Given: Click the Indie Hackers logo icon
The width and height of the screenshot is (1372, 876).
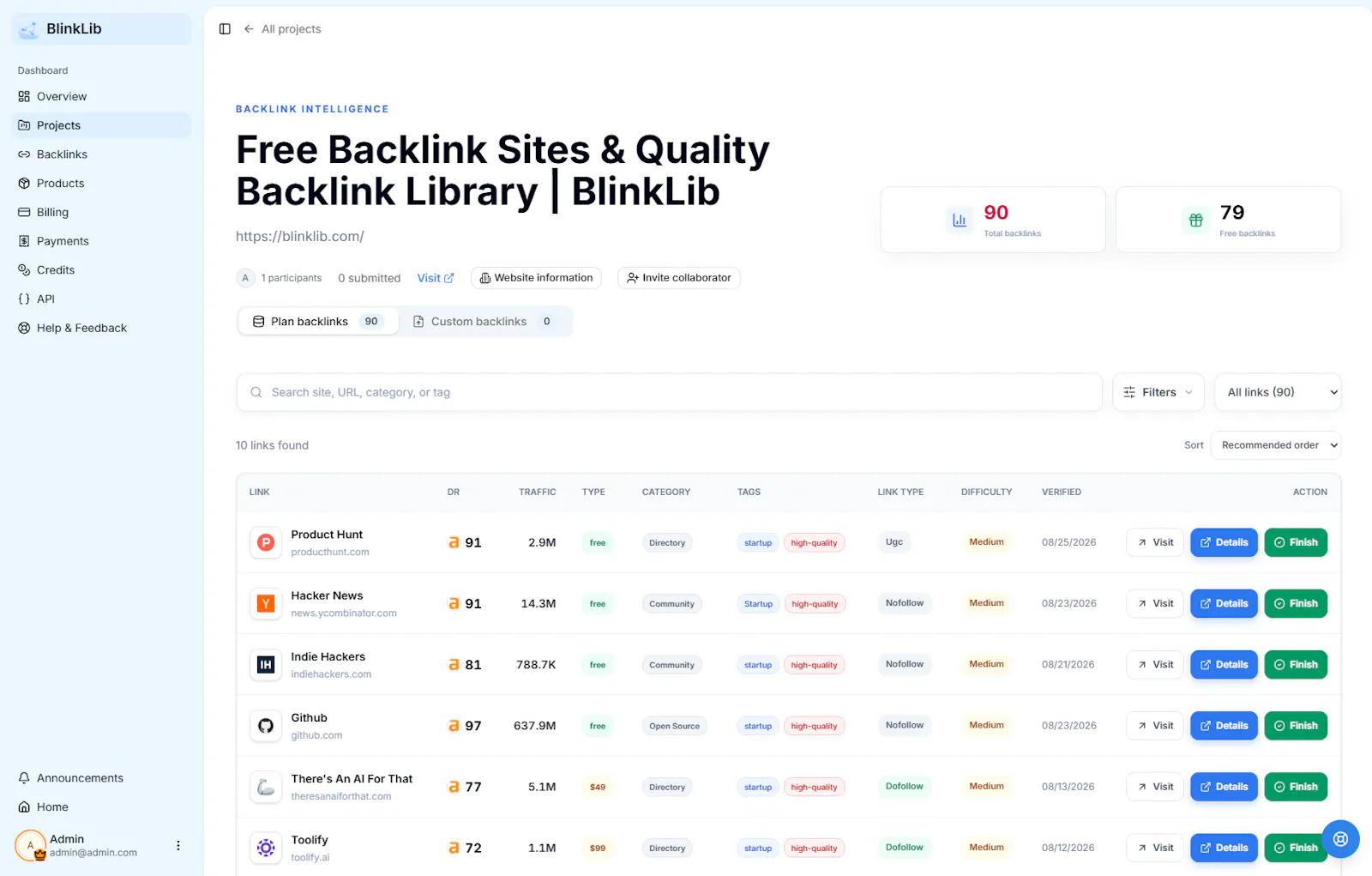Looking at the screenshot, I should tap(266, 665).
